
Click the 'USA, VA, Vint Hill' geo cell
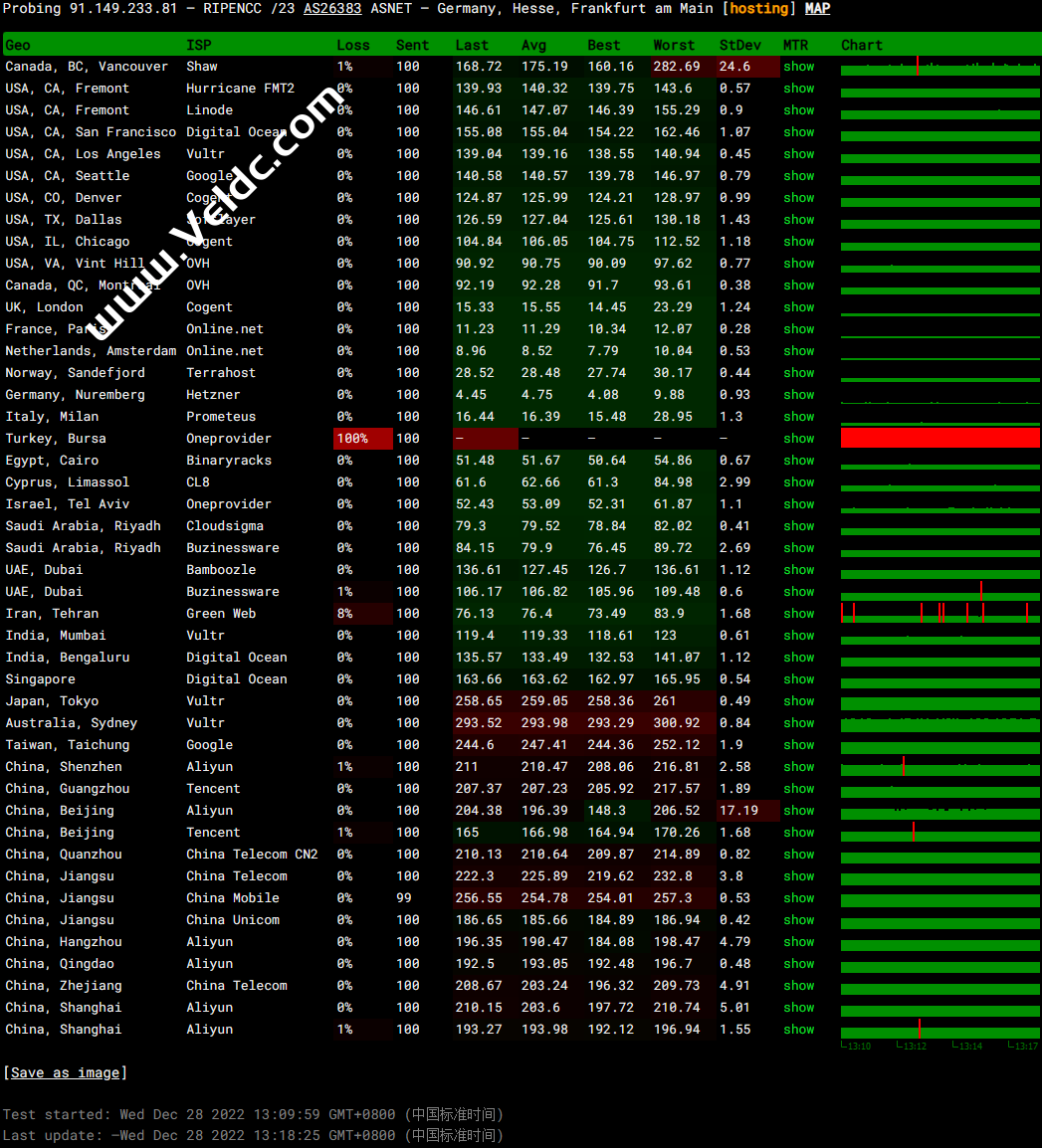75,264
